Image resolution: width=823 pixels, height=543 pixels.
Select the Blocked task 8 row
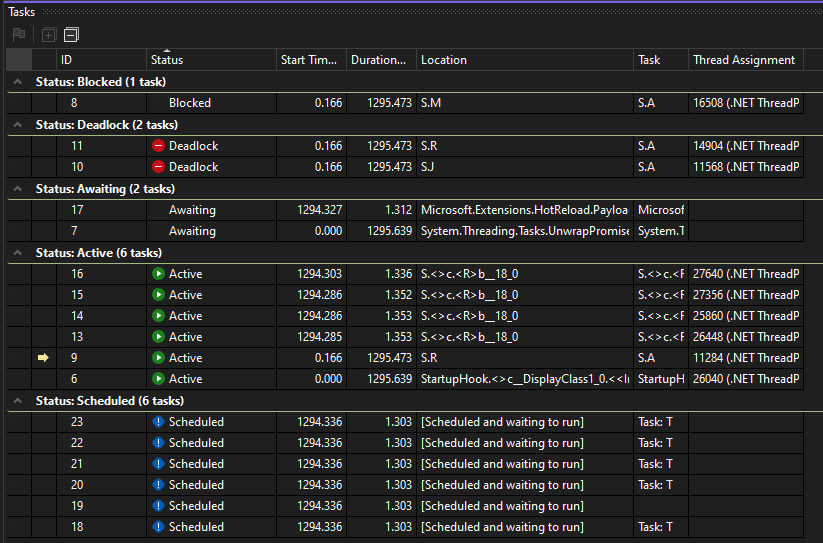coord(405,103)
